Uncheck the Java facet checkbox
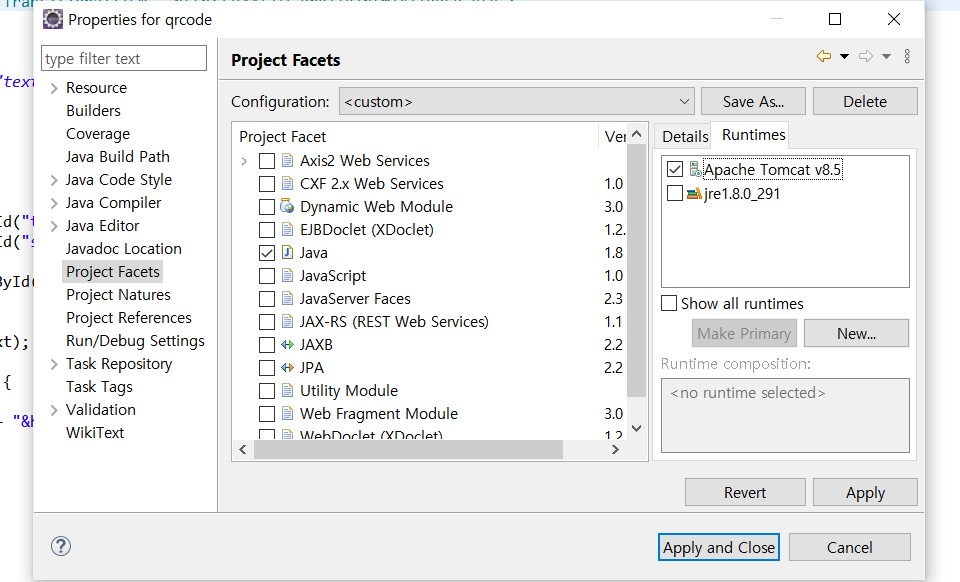960x582 pixels. click(267, 253)
